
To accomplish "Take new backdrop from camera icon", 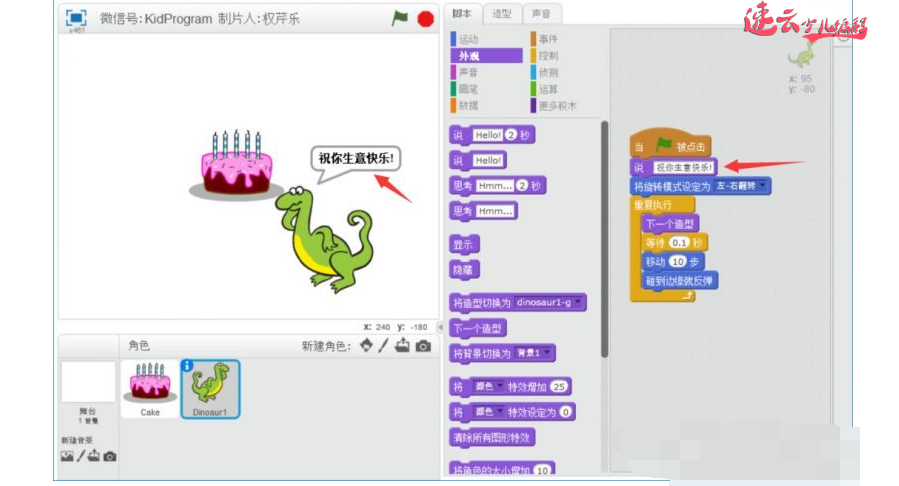I will 110,456.
